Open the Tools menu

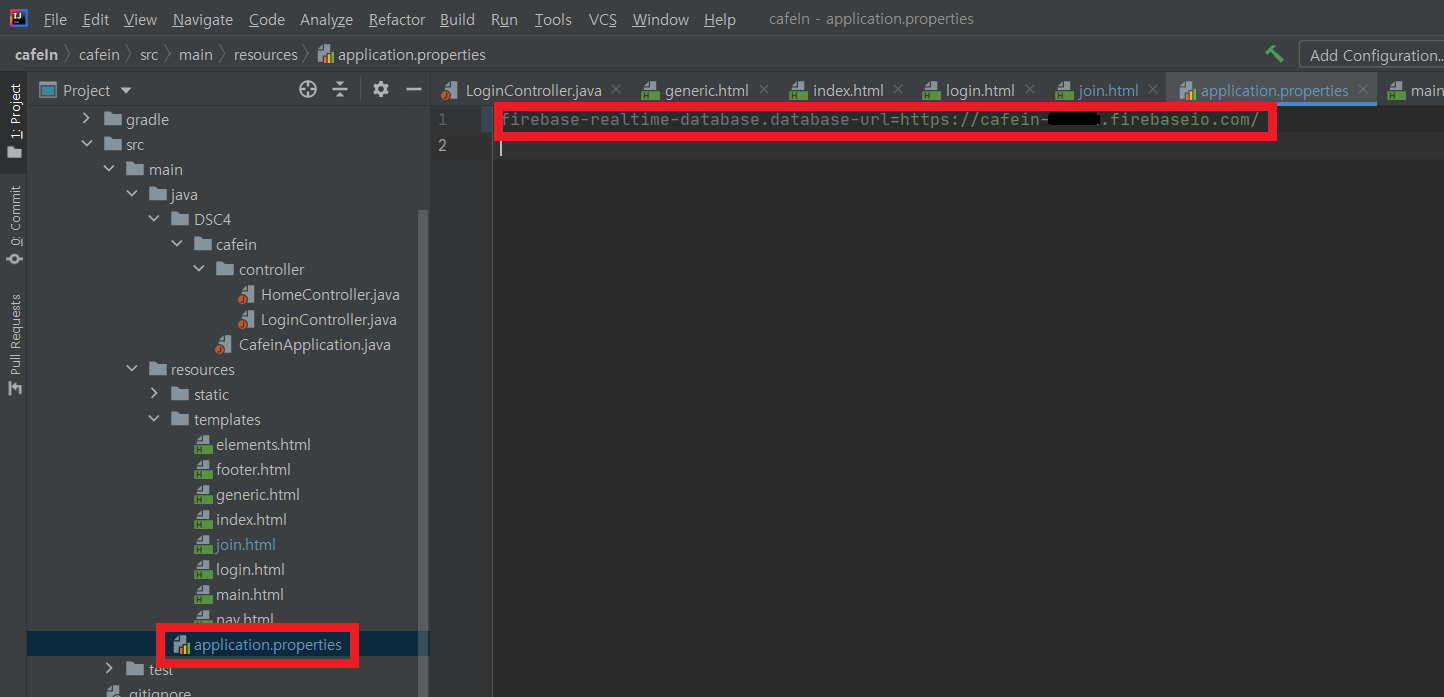pos(553,19)
